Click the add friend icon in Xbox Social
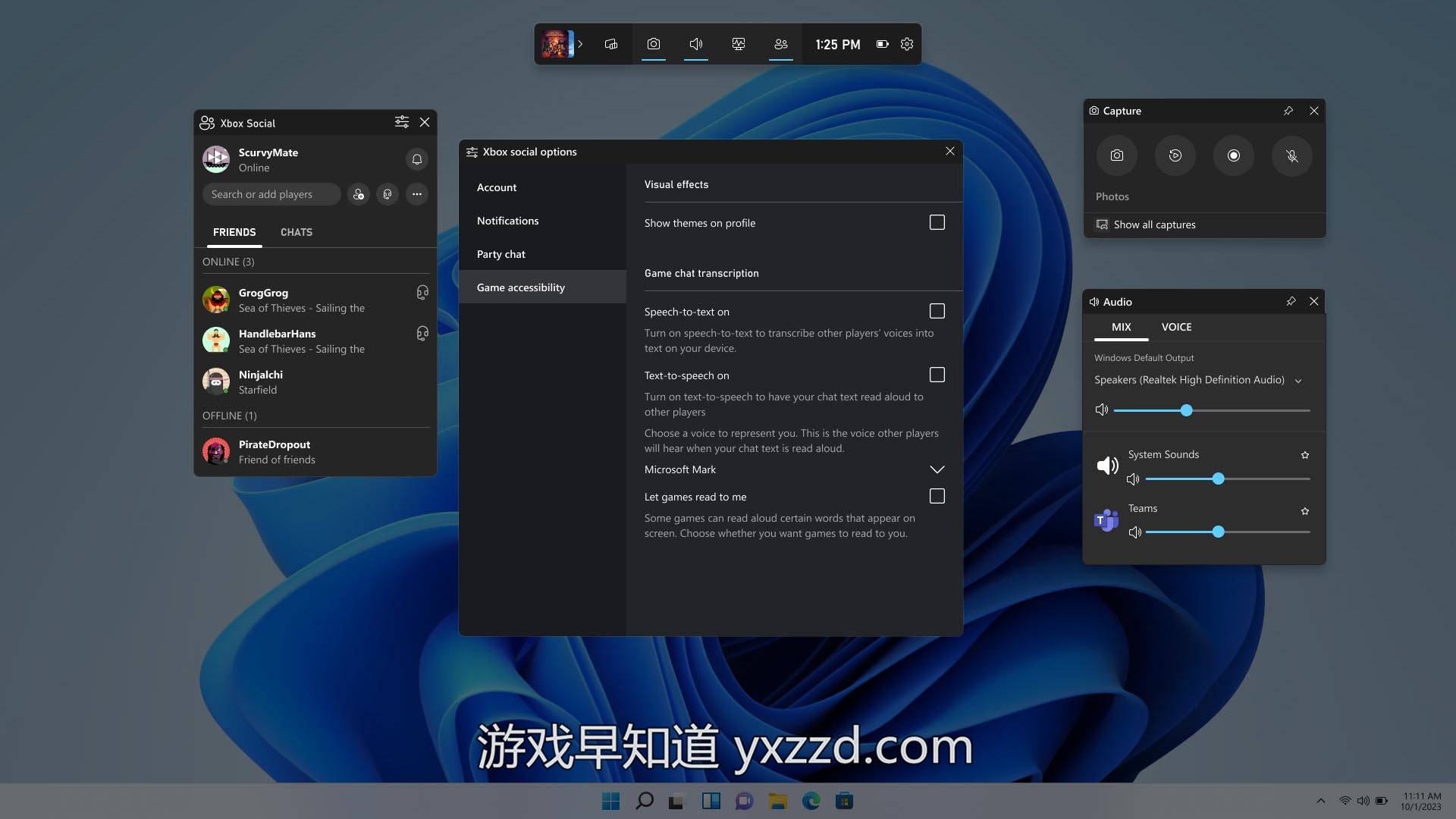The image size is (1456, 819). [359, 194]
